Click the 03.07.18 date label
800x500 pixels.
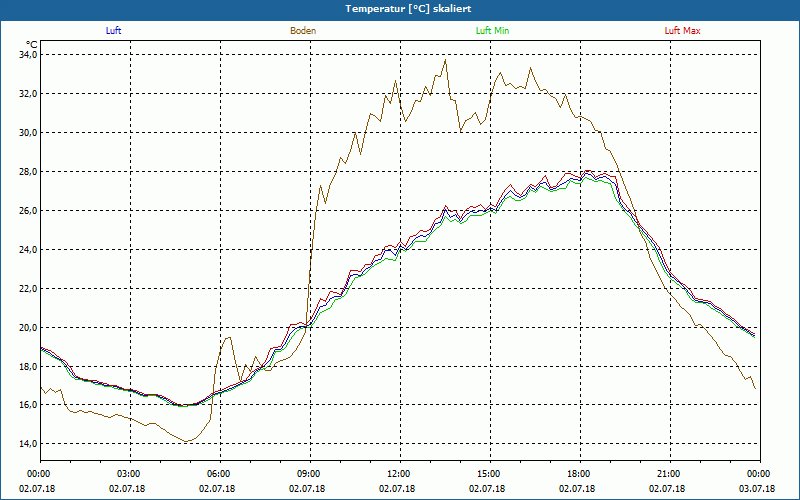(x=757, y=488)
